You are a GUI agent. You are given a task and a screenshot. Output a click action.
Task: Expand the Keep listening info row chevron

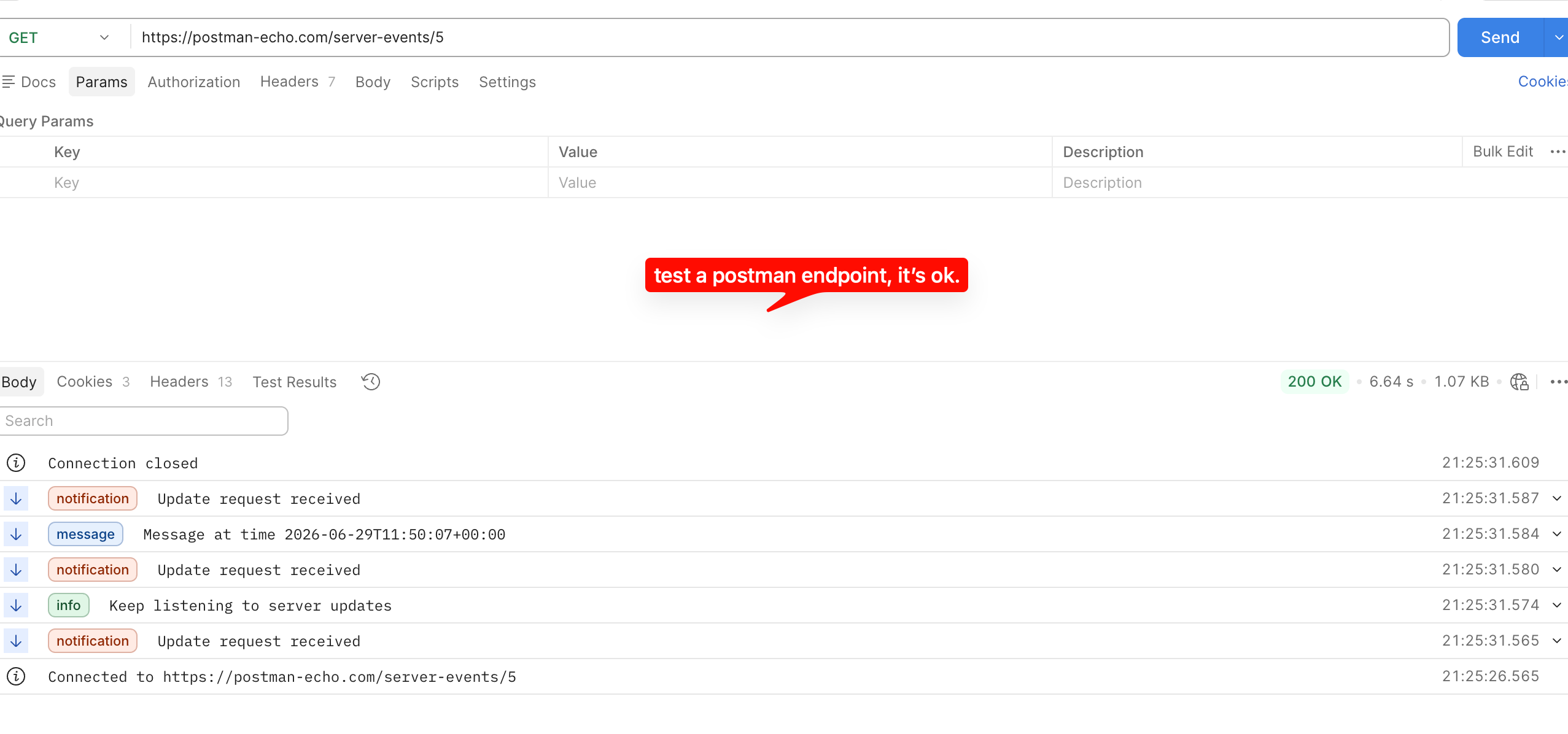pos(1557,605)
